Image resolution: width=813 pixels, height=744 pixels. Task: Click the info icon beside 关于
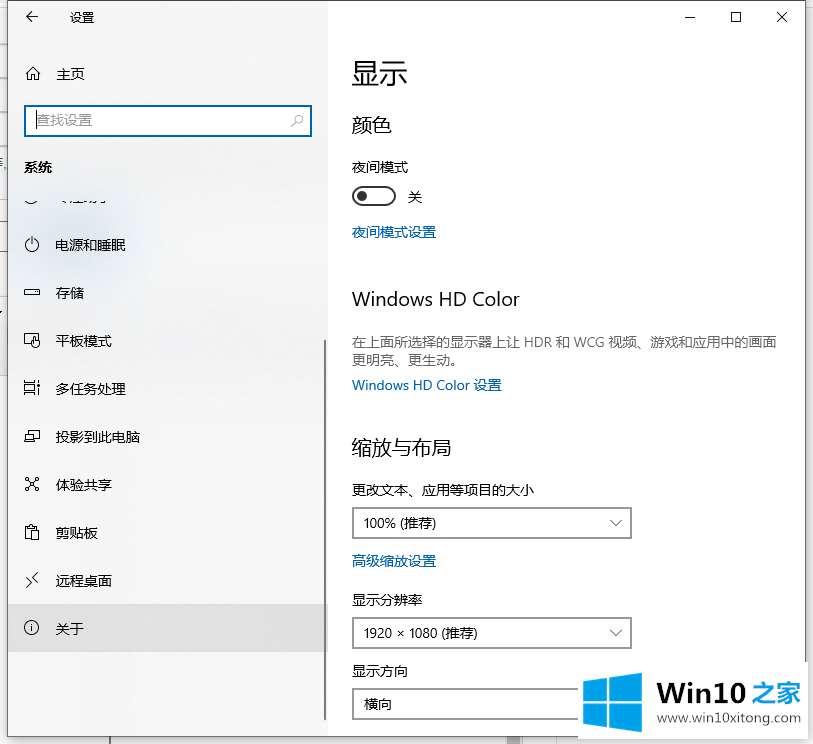(x=32, y=628)
